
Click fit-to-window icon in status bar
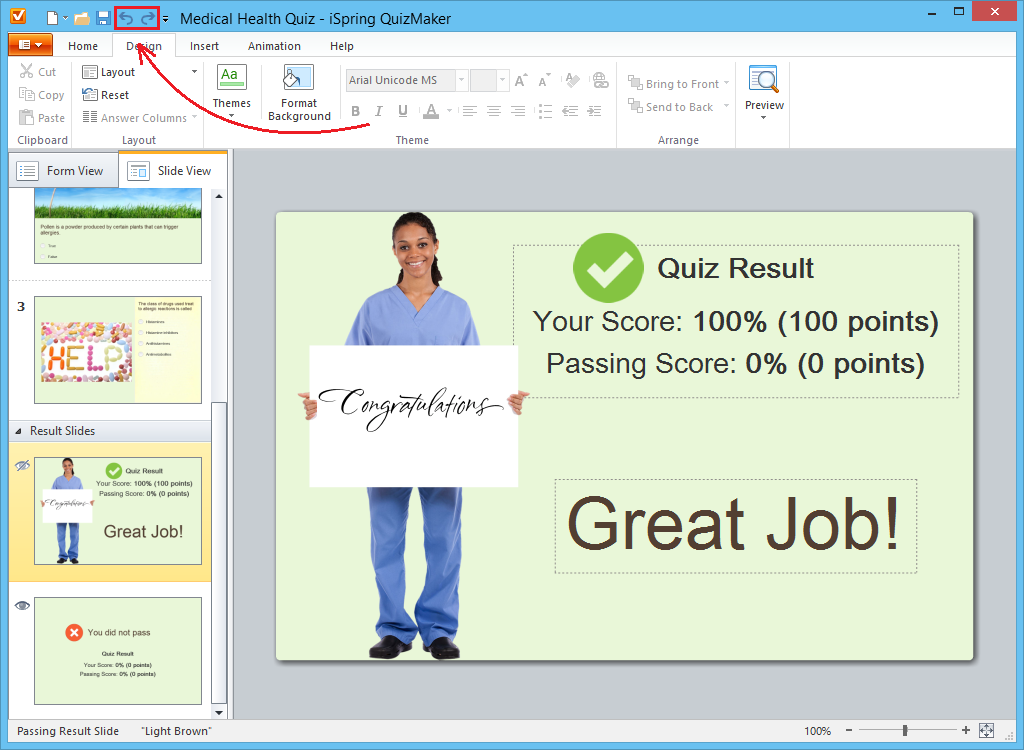click(986, 730)
